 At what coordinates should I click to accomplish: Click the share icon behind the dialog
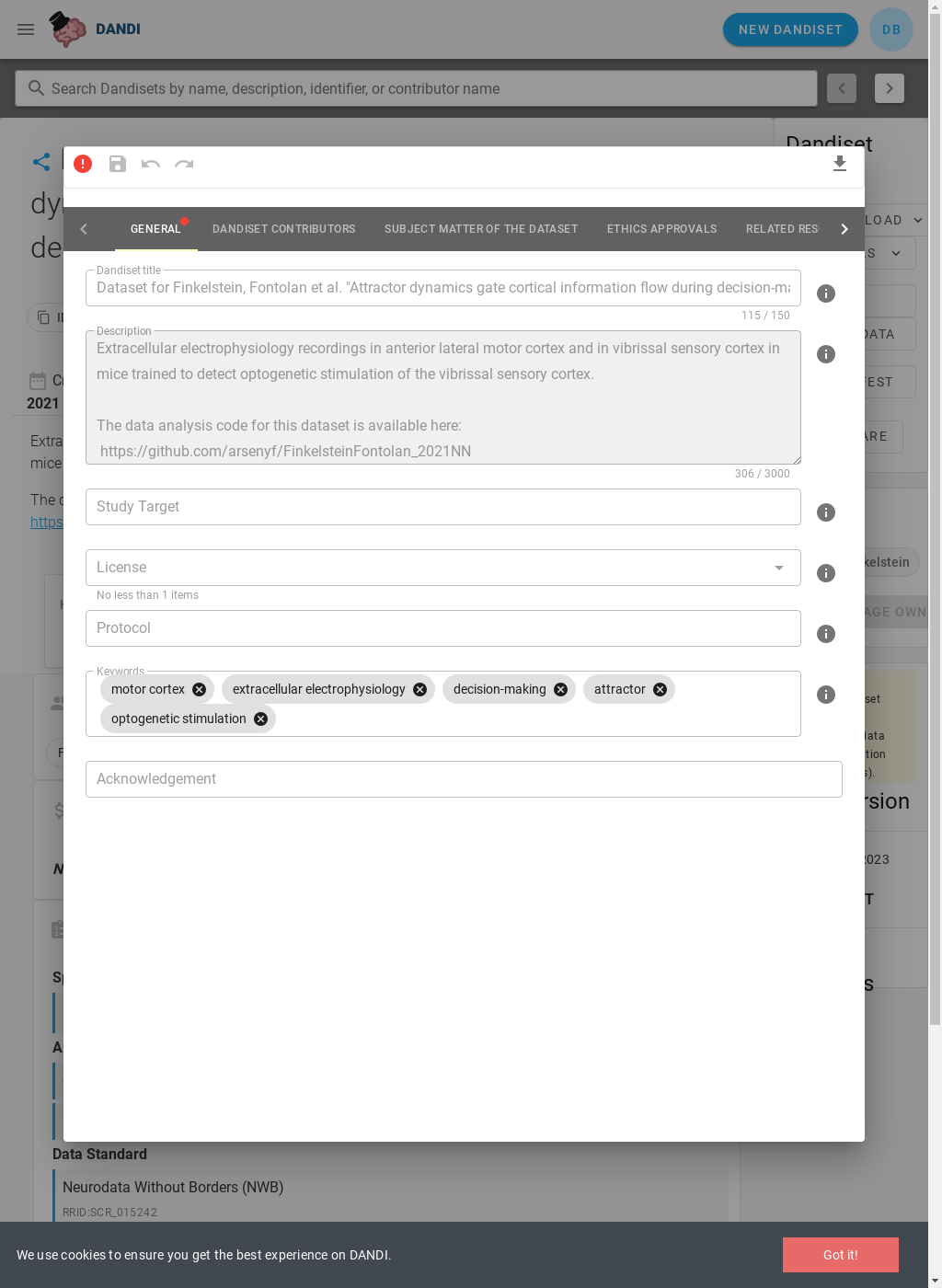41,162
